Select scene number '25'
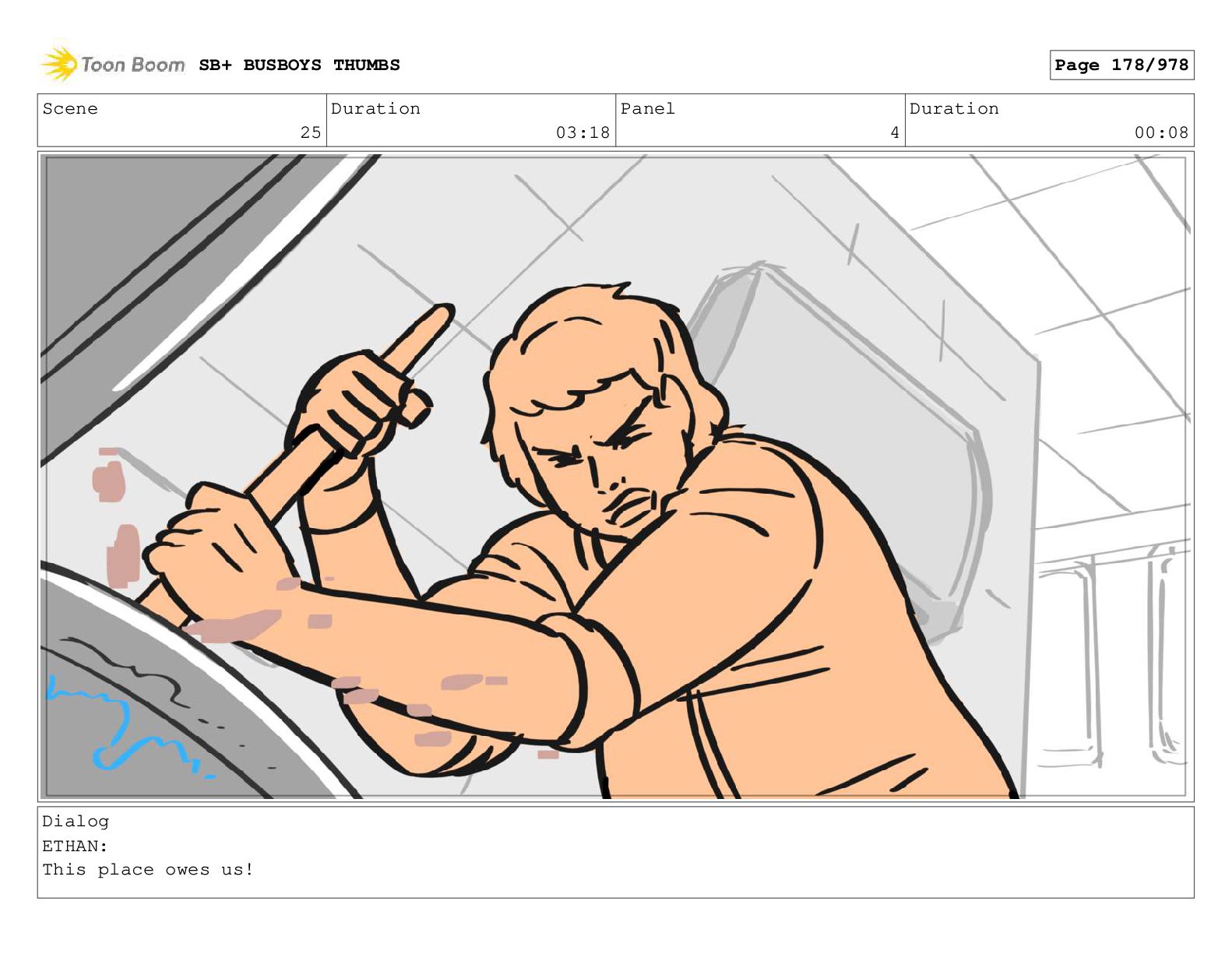This screenshot has width=1232, height=954. (311, 133)
